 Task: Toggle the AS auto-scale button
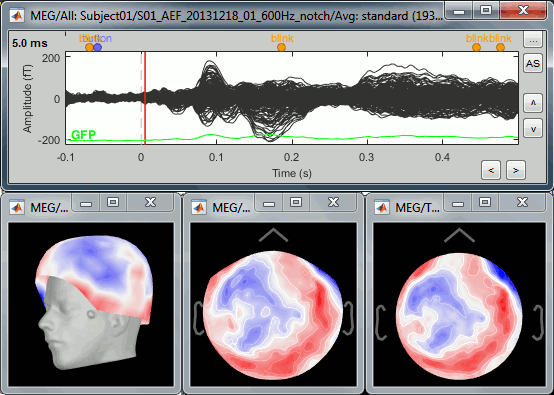point(533,64)
